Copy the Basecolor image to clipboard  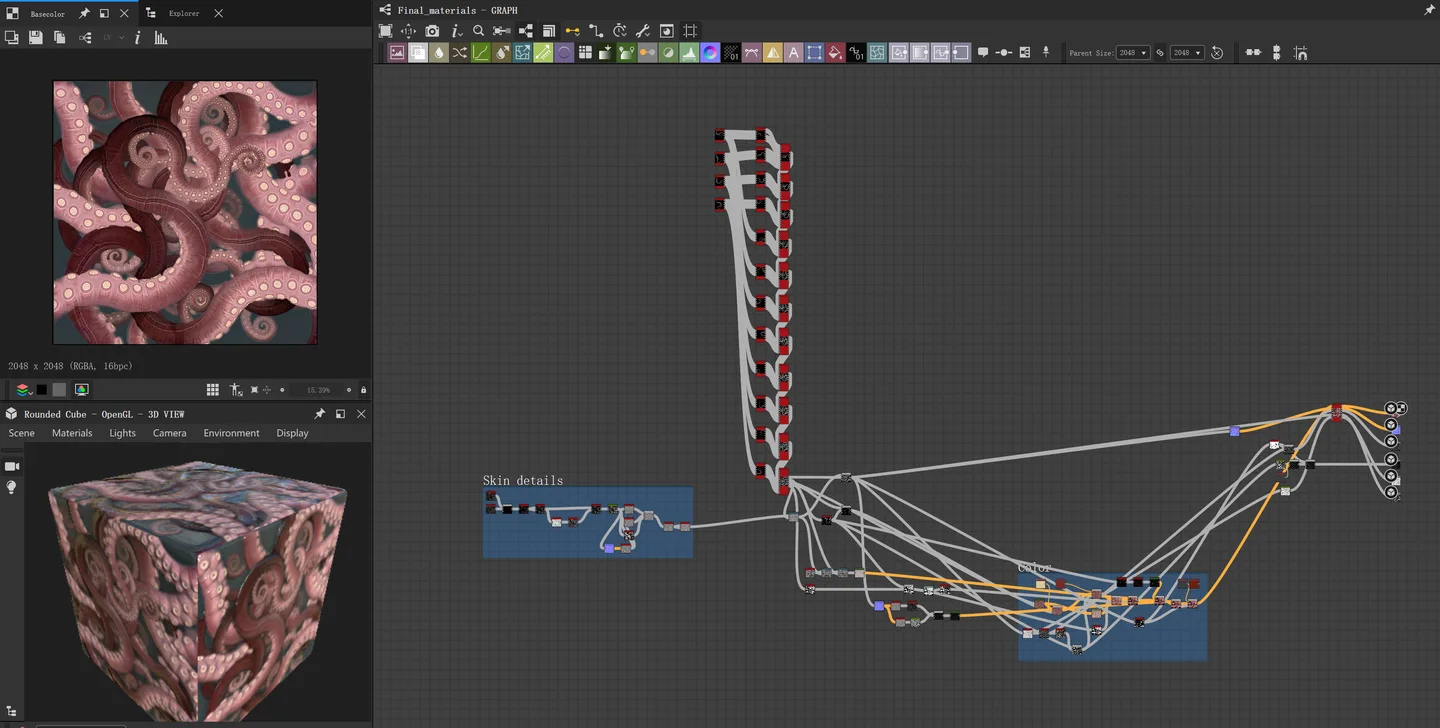tap(60, 38)
